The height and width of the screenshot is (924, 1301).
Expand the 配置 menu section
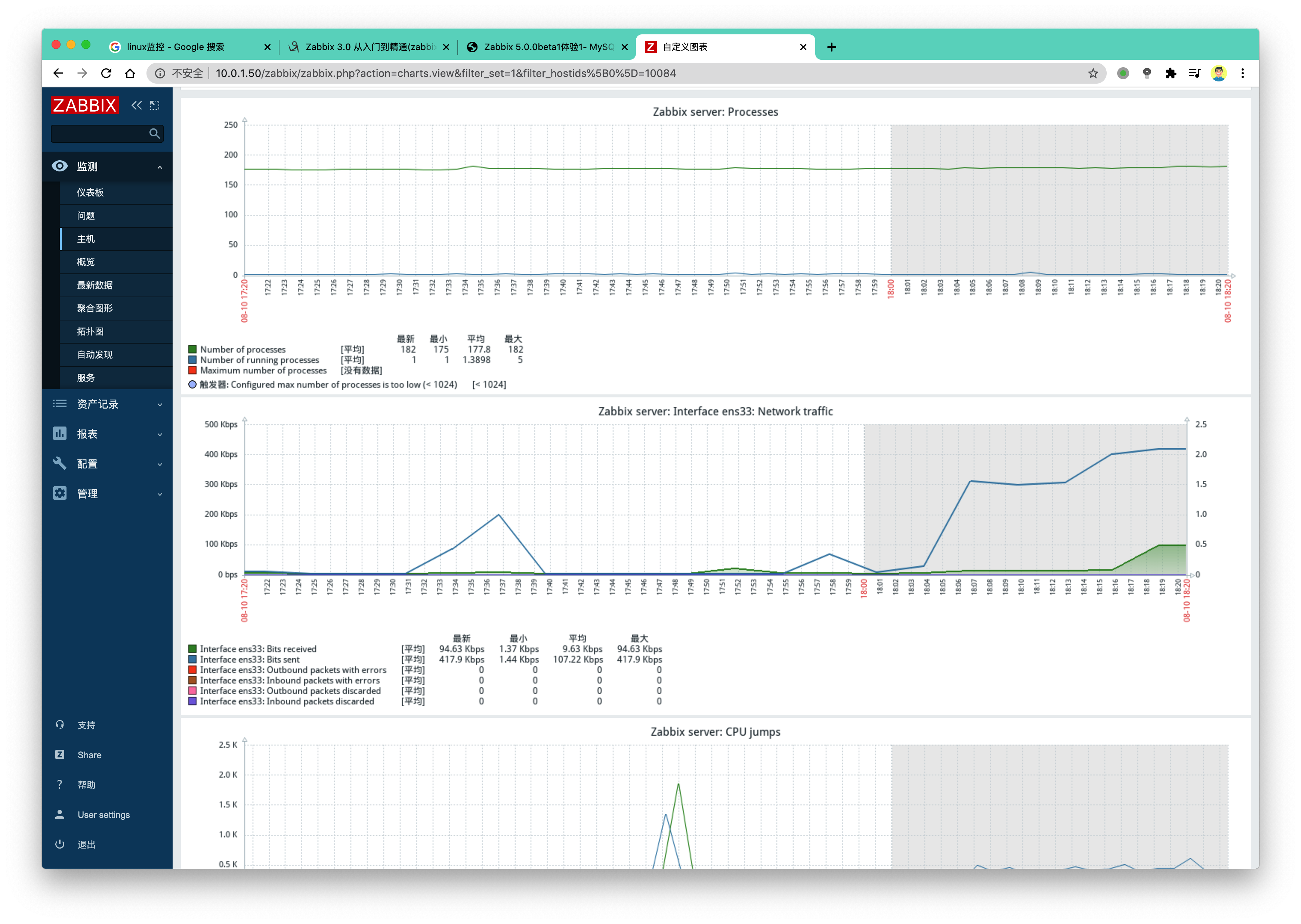pos(160,464)
